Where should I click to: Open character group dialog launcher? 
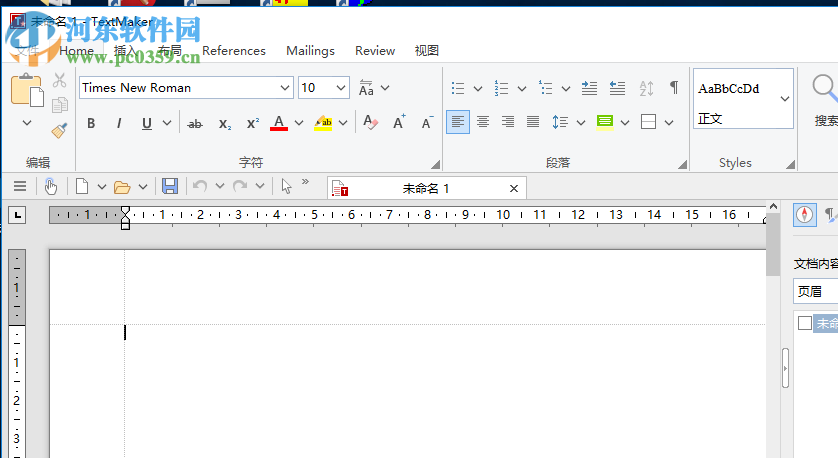[436, 165]
